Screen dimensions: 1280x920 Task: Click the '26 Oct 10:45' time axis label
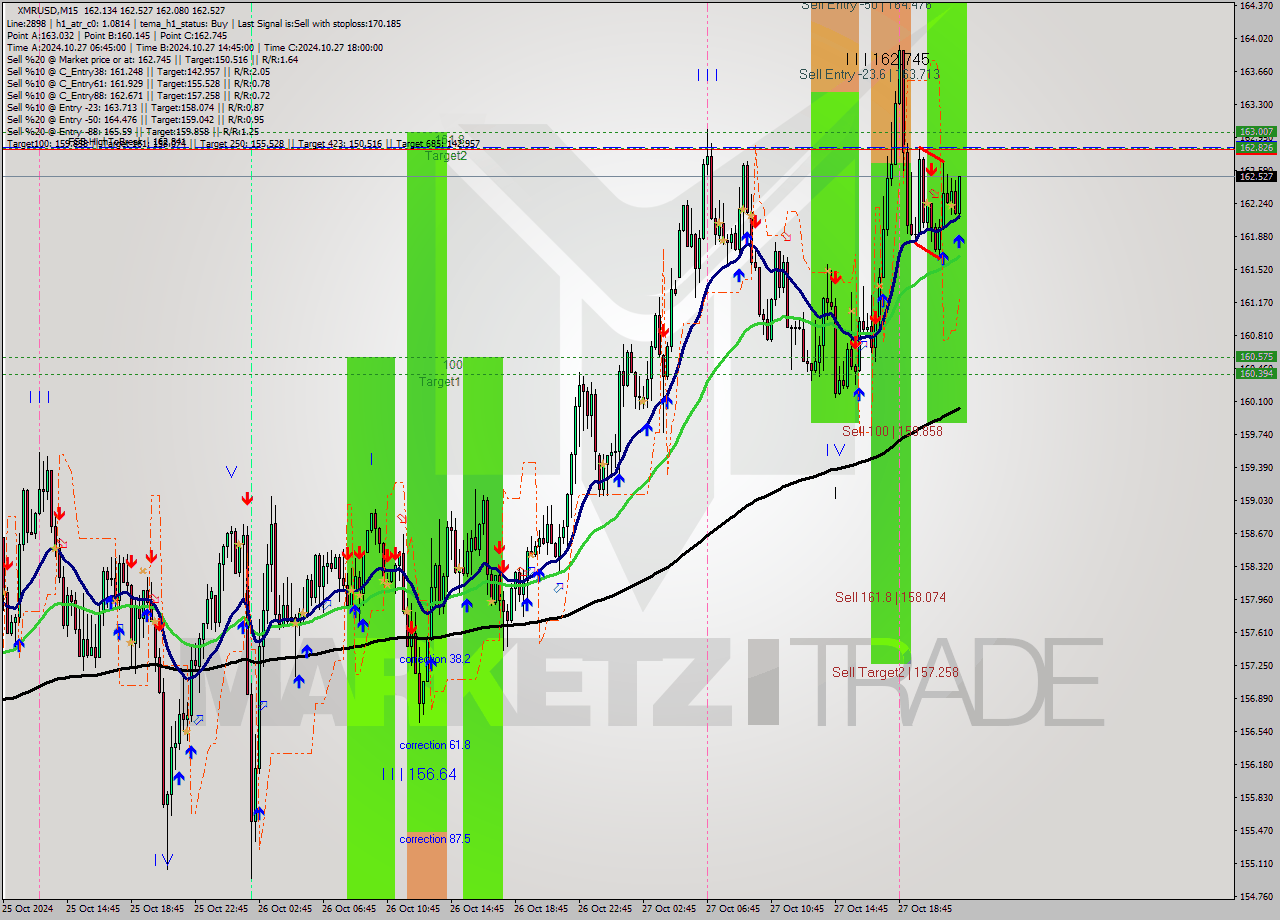point(413,909)
